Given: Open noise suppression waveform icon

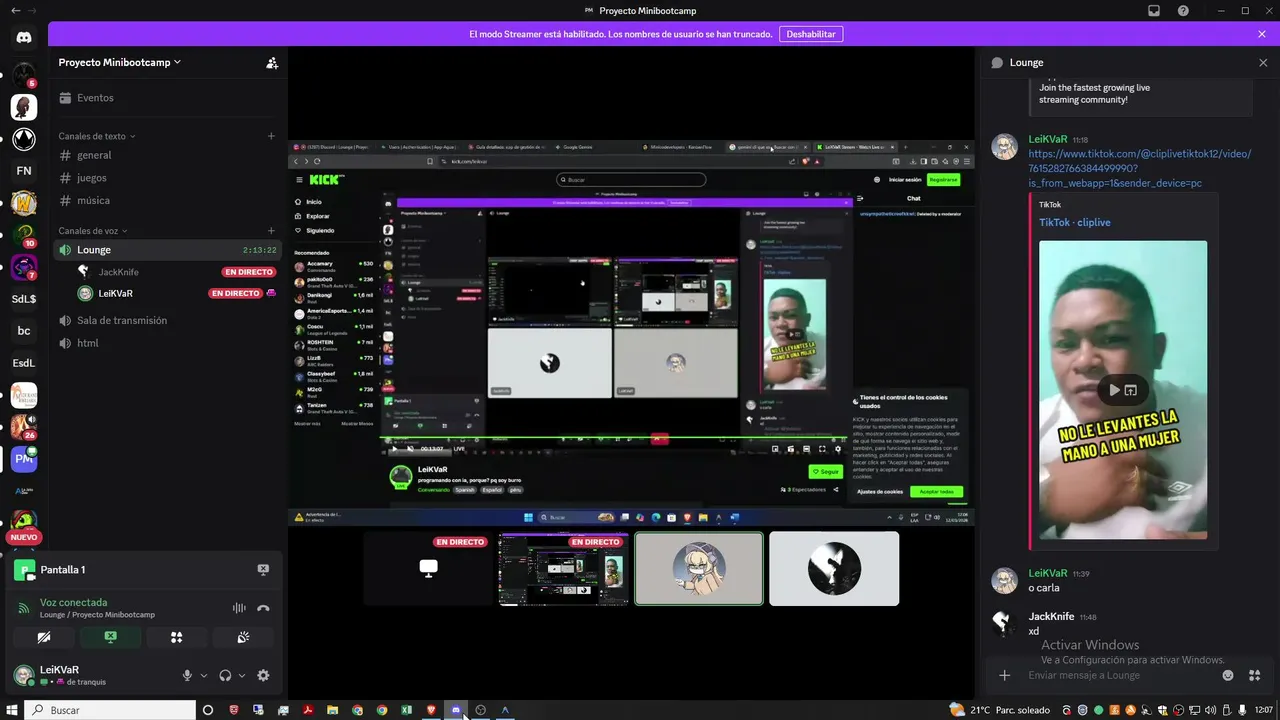Looking at the screenshot, I should tap(239, 608).
